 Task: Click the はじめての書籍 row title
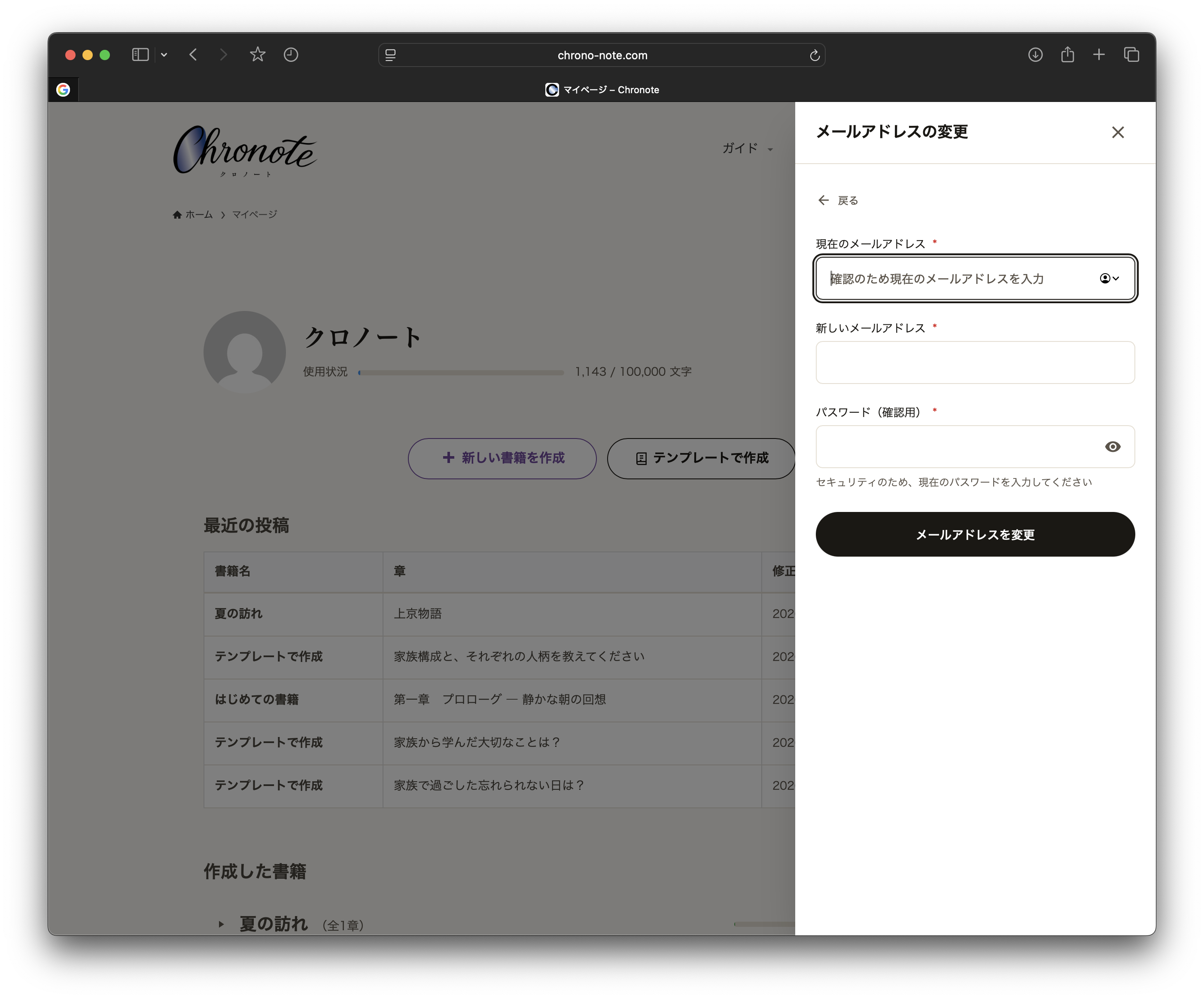coord(256,700)
